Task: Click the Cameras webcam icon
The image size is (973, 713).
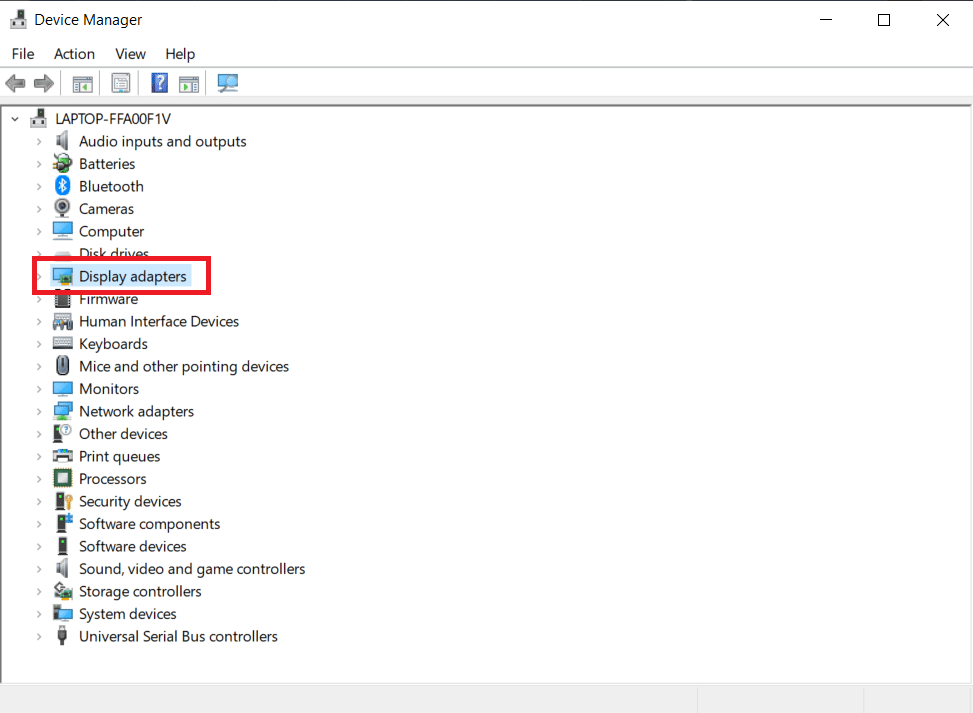Action: (63, 209)
